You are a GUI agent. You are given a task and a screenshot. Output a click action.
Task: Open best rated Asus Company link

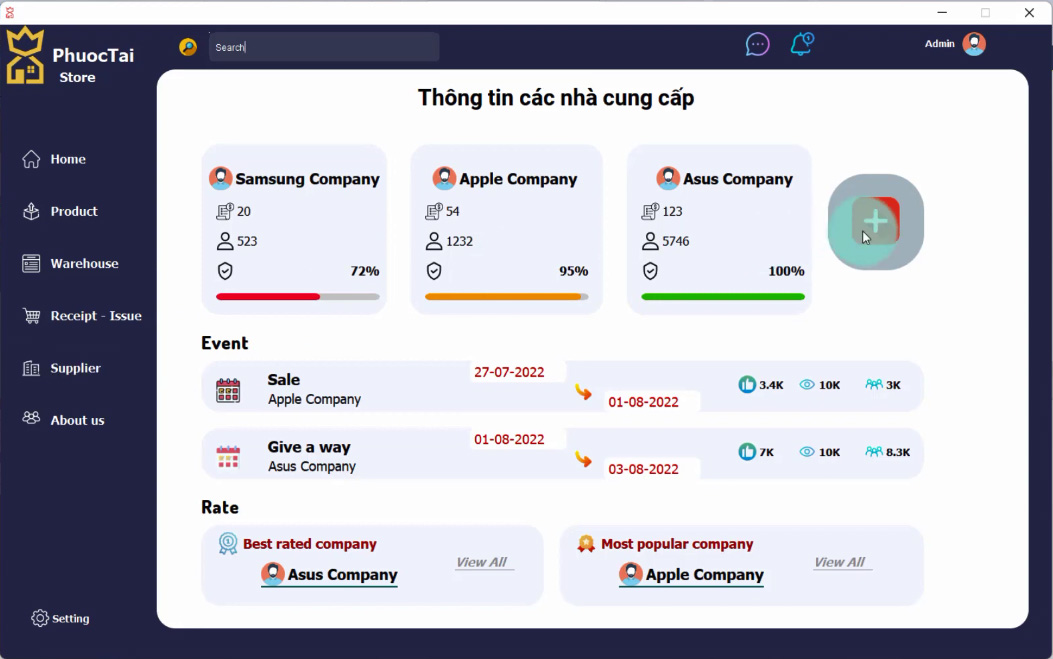(329, 574)
